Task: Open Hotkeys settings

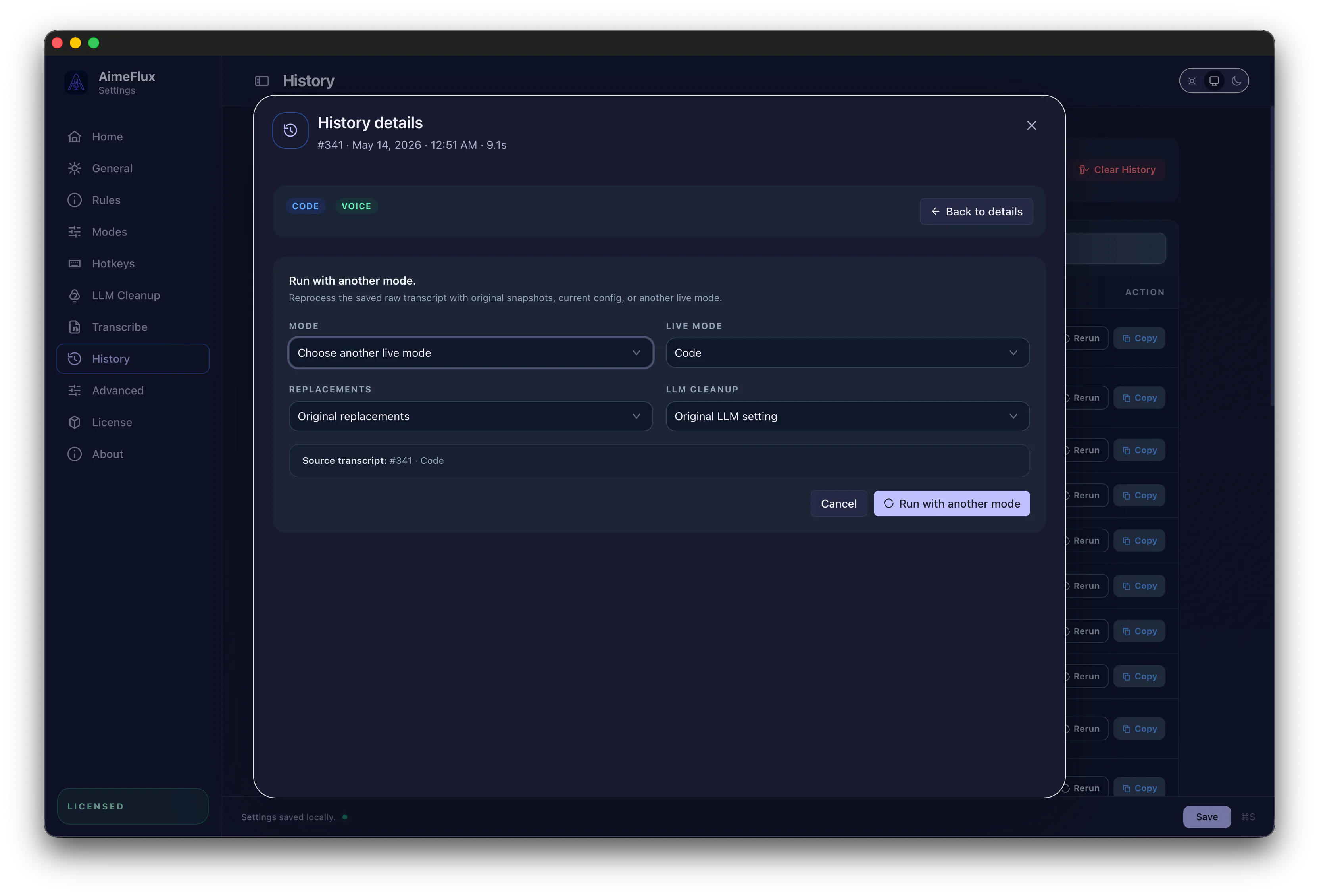Action: 133,264
